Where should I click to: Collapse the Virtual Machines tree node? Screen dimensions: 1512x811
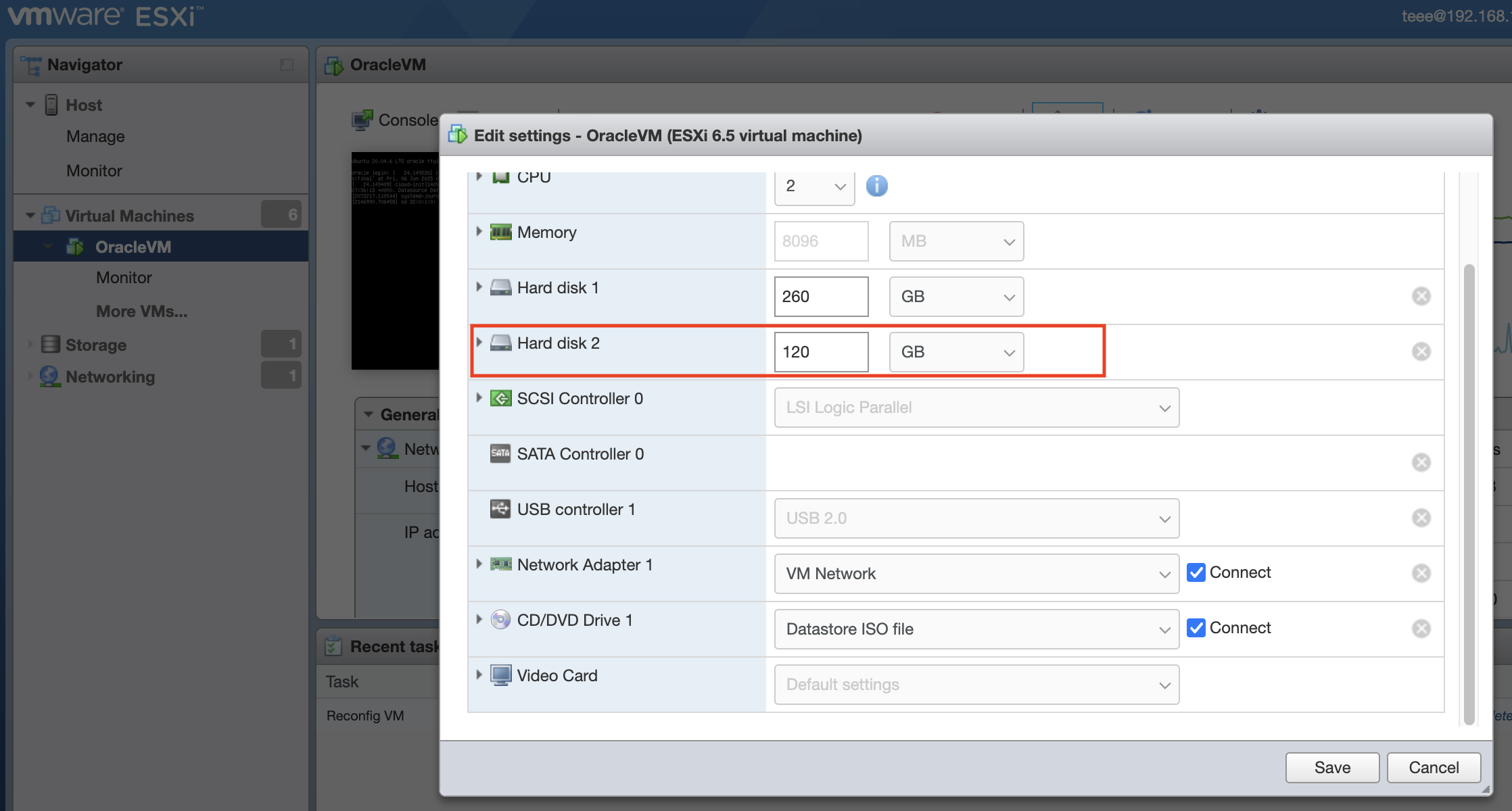30,216
